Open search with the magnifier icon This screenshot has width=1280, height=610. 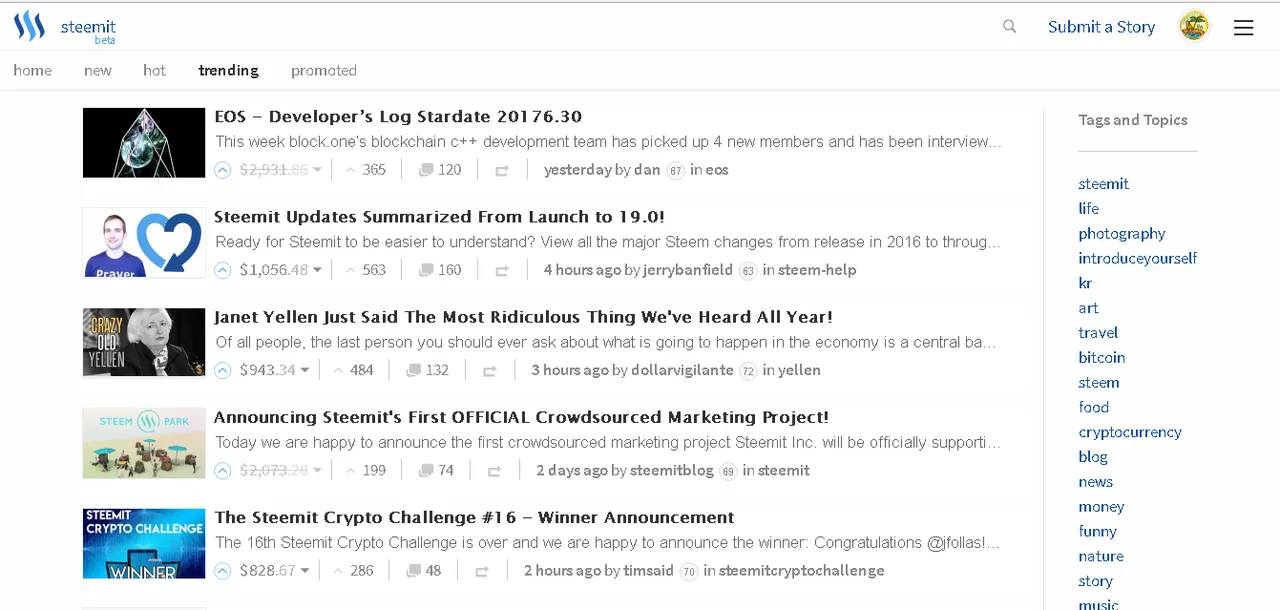(x=1009, y=27)
